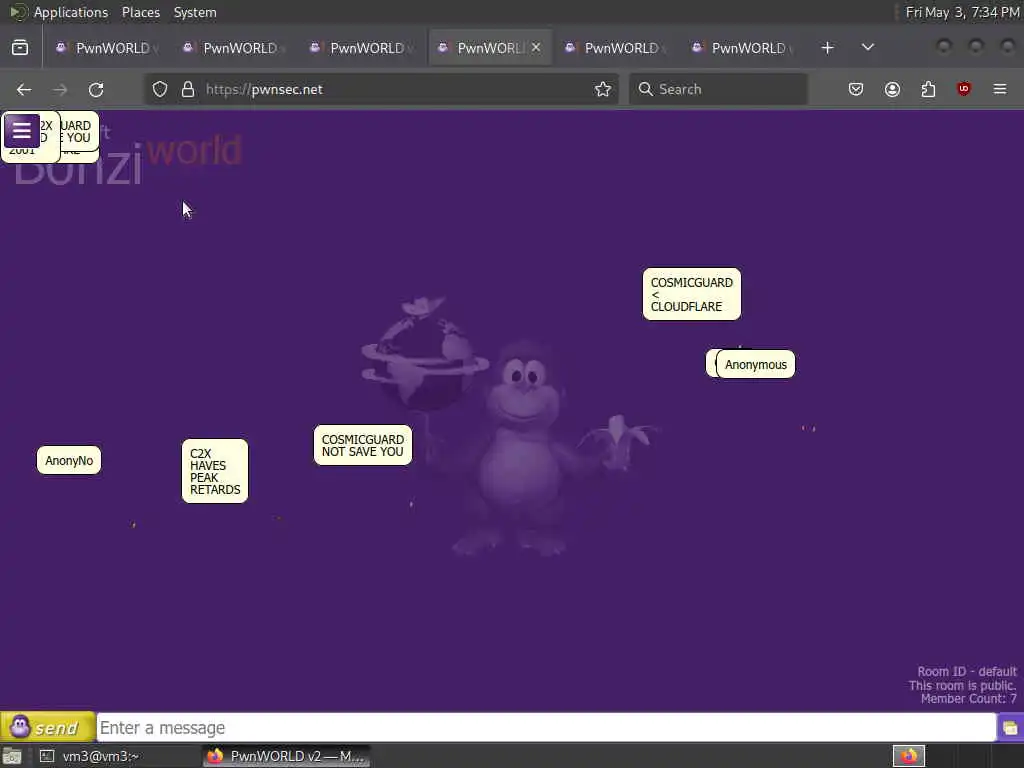Click the go forward arrow
The width and height of the screenshot is (1024, 768).
60,89
